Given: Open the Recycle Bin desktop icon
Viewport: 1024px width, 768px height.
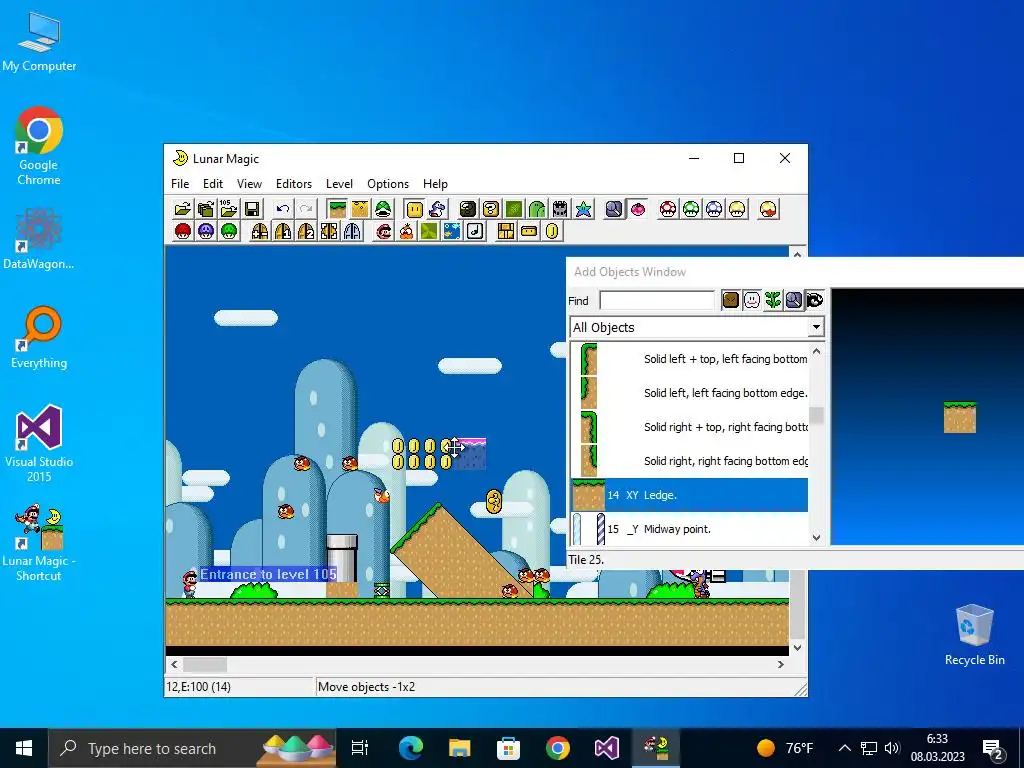Looking at the screenshot, I should 974,635.
